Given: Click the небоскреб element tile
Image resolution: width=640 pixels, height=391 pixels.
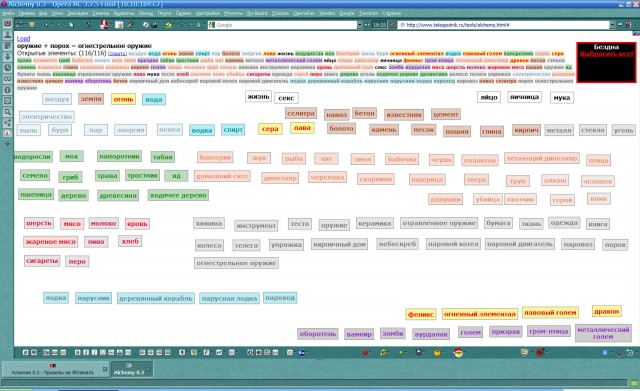Looking at the screenshot, I should pos(397,244).
